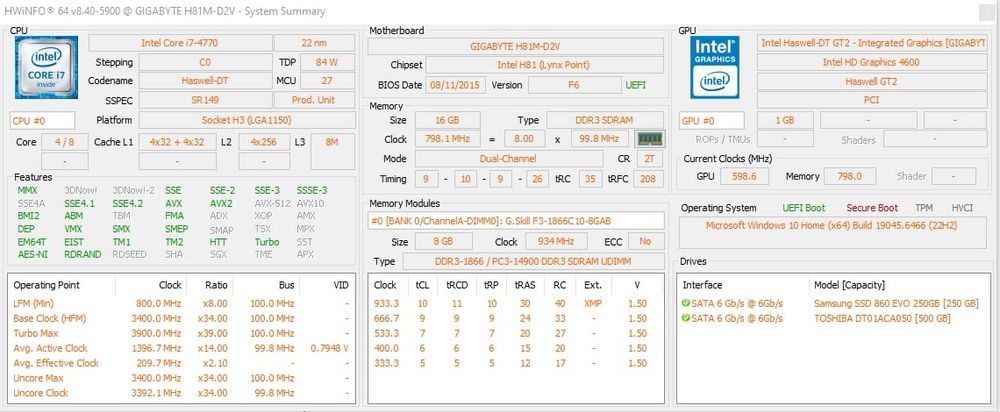
Task: Click the AES-NI feature label
Action: coord(32,254)
